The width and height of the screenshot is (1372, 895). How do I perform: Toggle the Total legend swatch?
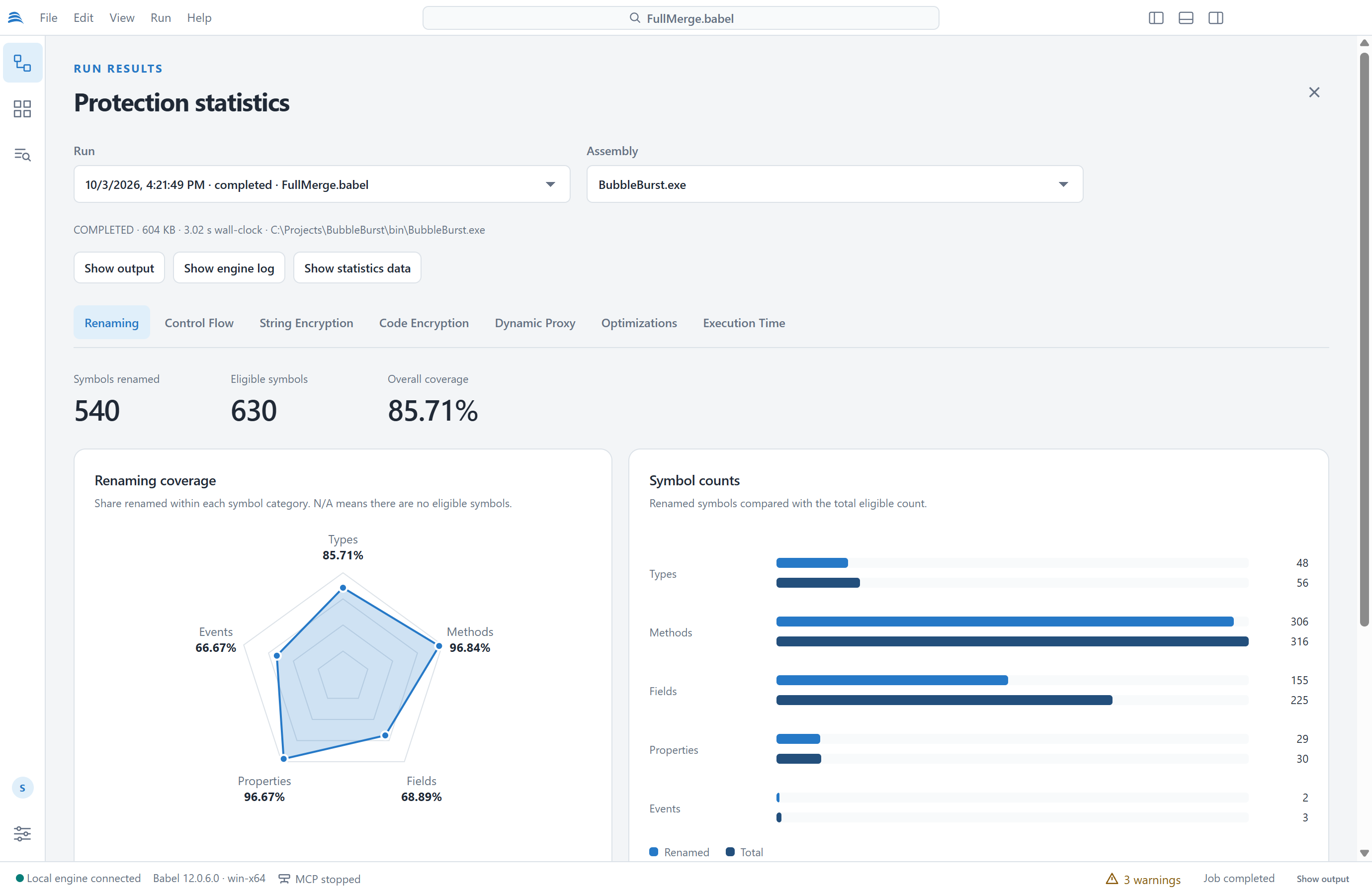point(730,852)
